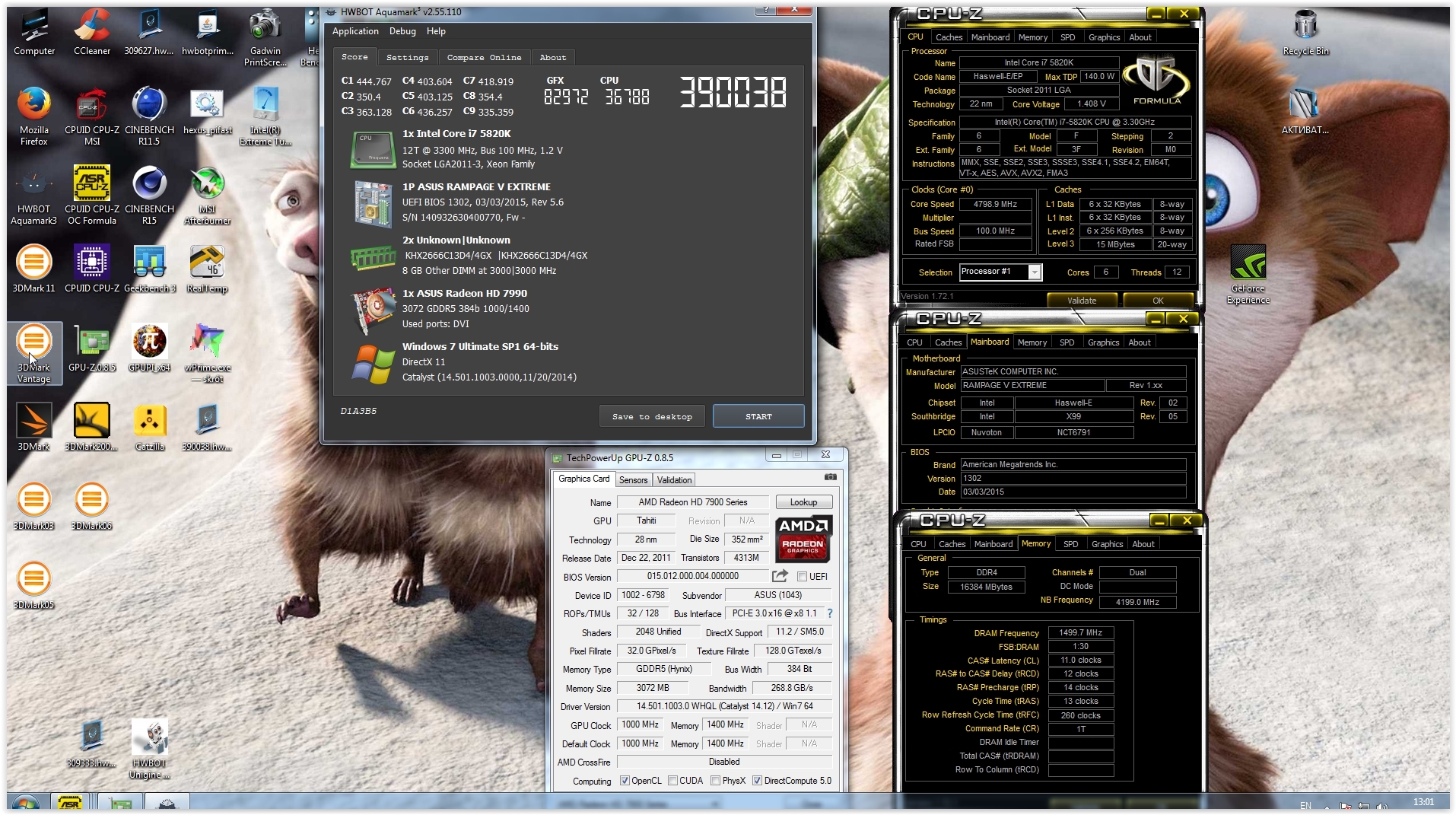Viewport: 1456px width, 815px height.
Task: Toggle CUDA checkbox in GPU-Z
Action: click(x=672, y=781)
